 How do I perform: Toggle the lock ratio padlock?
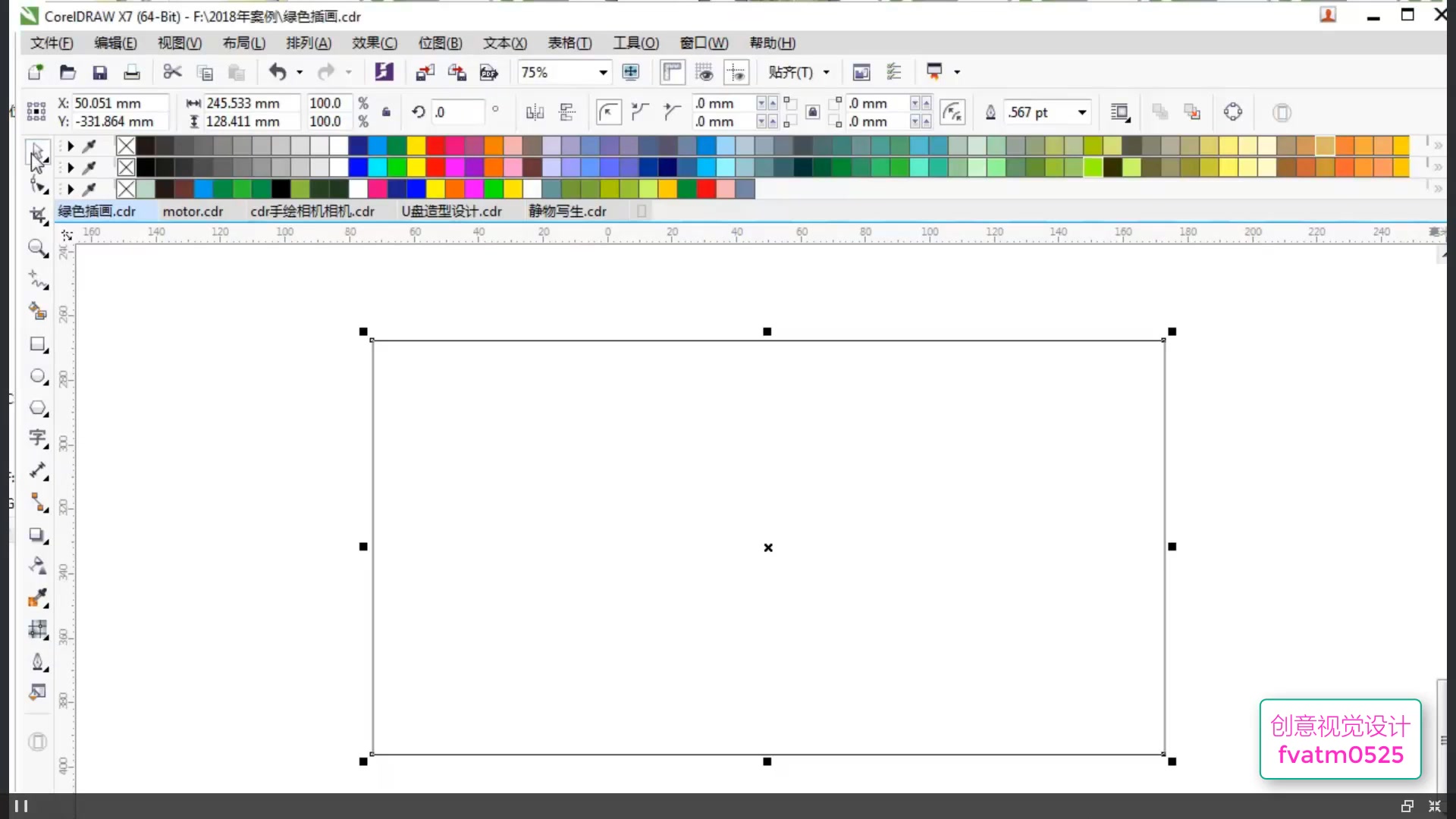(386, 112)
